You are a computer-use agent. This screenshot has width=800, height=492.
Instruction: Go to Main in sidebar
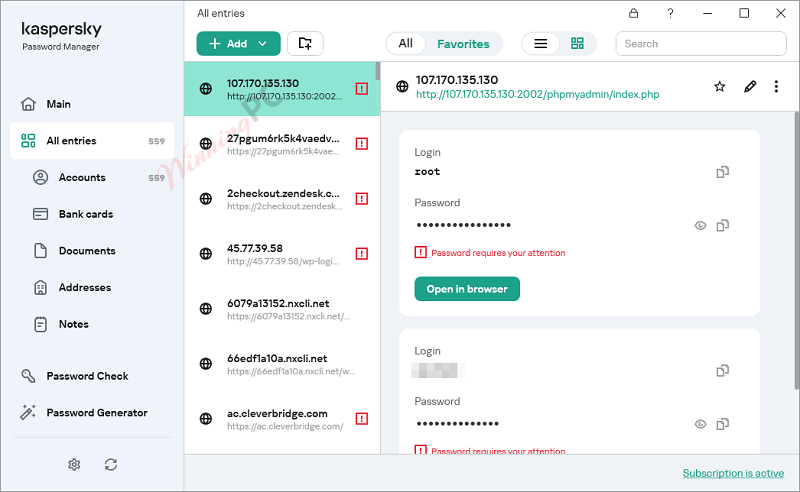pos(92,104)
